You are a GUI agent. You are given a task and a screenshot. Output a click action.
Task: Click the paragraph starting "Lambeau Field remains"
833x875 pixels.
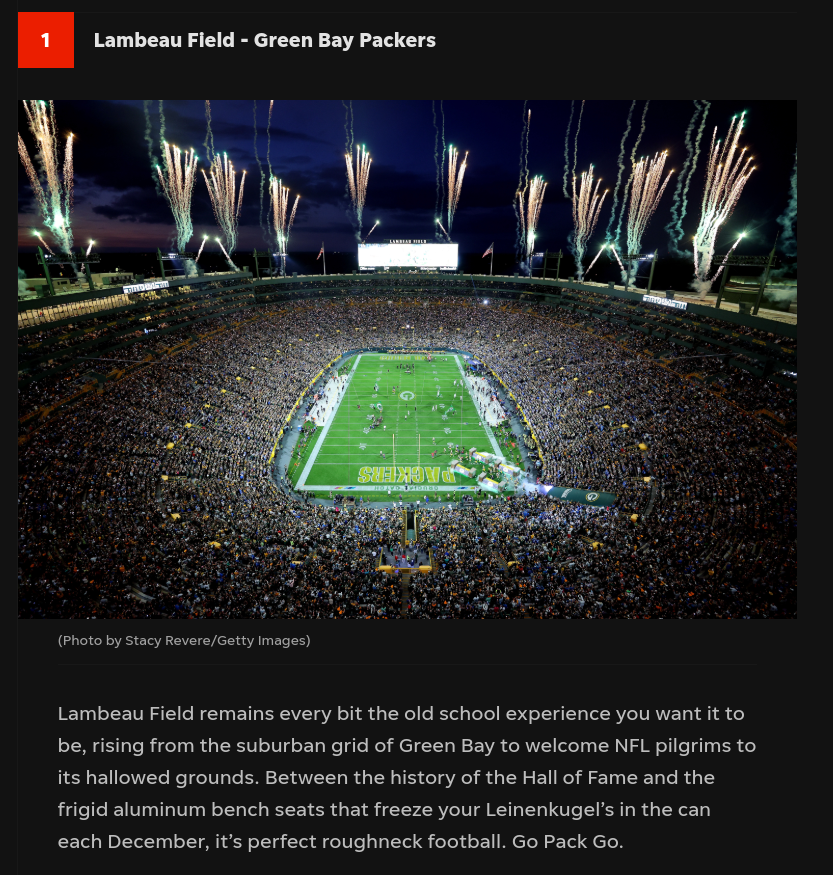coord(407,777)
